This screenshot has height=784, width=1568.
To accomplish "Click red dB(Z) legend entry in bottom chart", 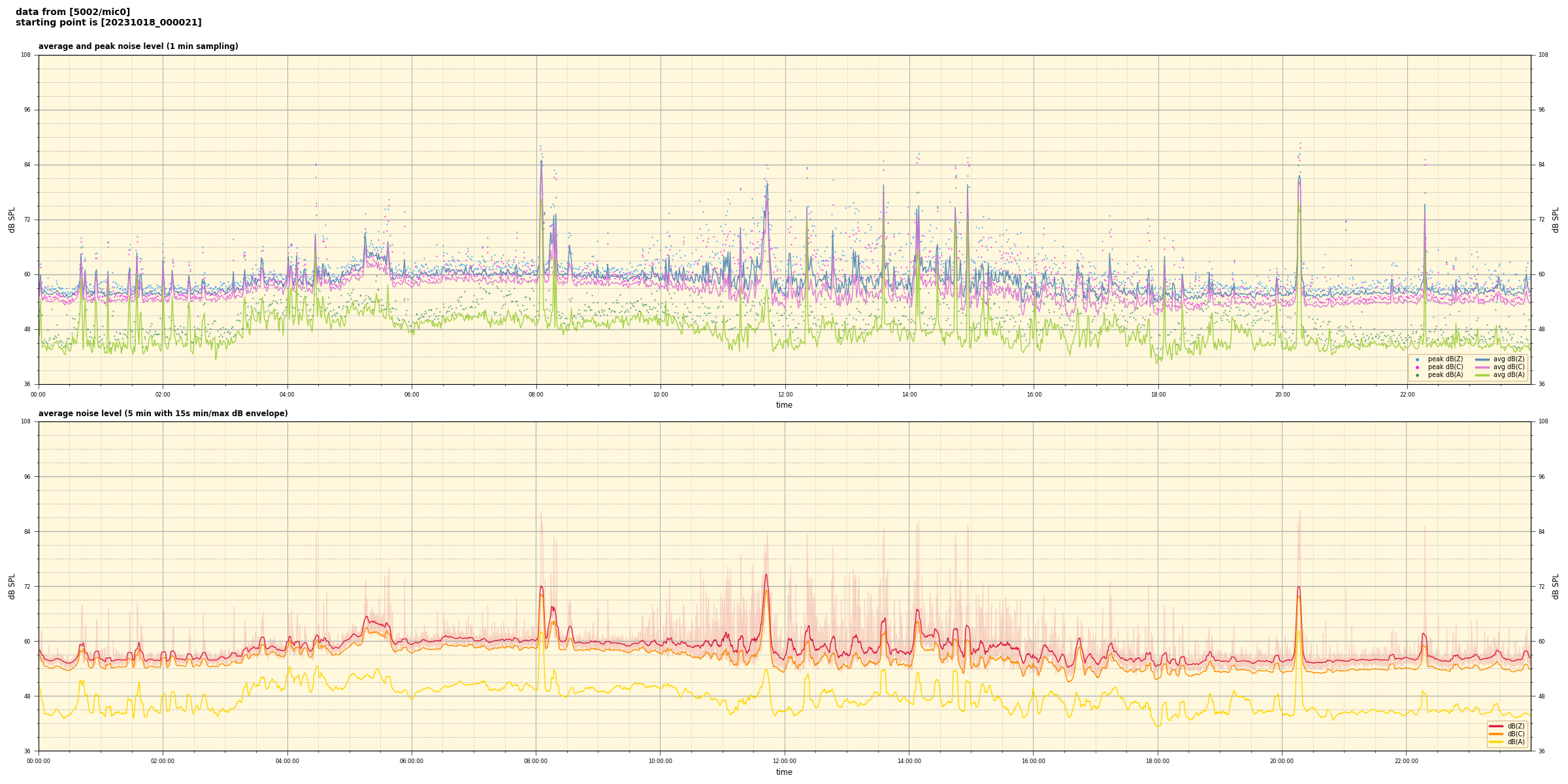I will [1496, 726].
